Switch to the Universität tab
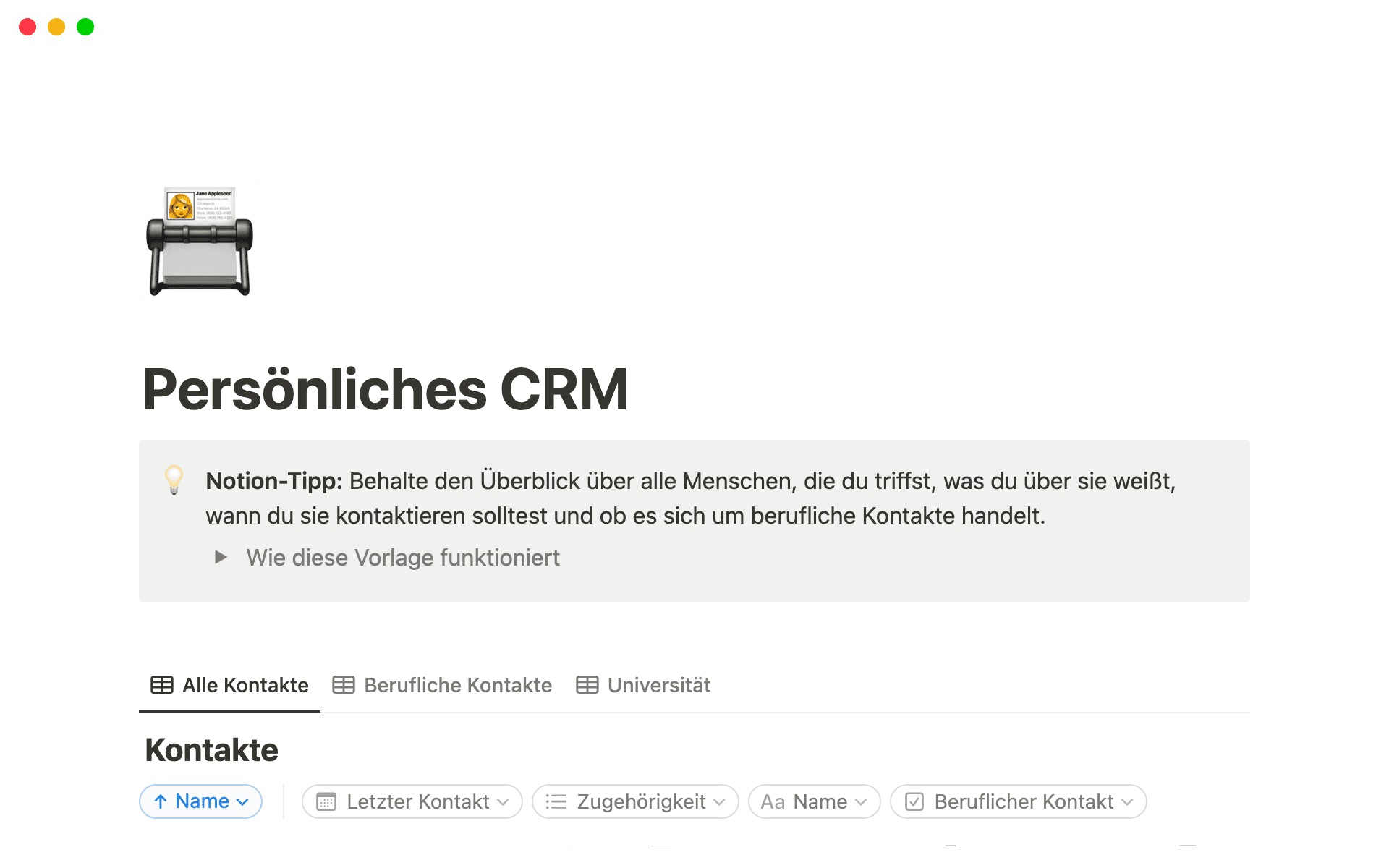The width and height of the screenshot is (1389, 868). point(658,684)
